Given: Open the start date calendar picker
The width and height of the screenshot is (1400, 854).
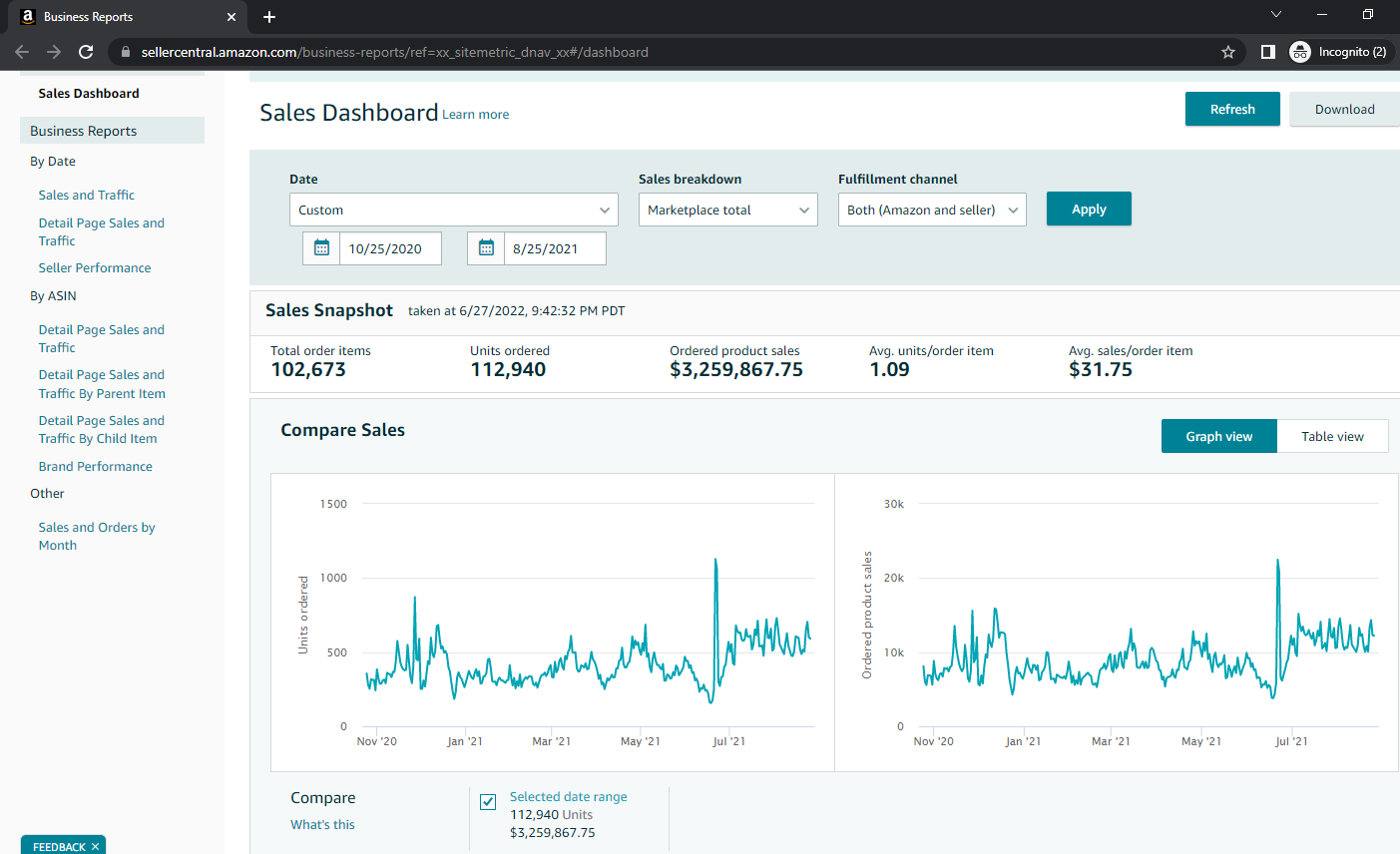Looking at the screenshot, I should [x=321, y=248].
